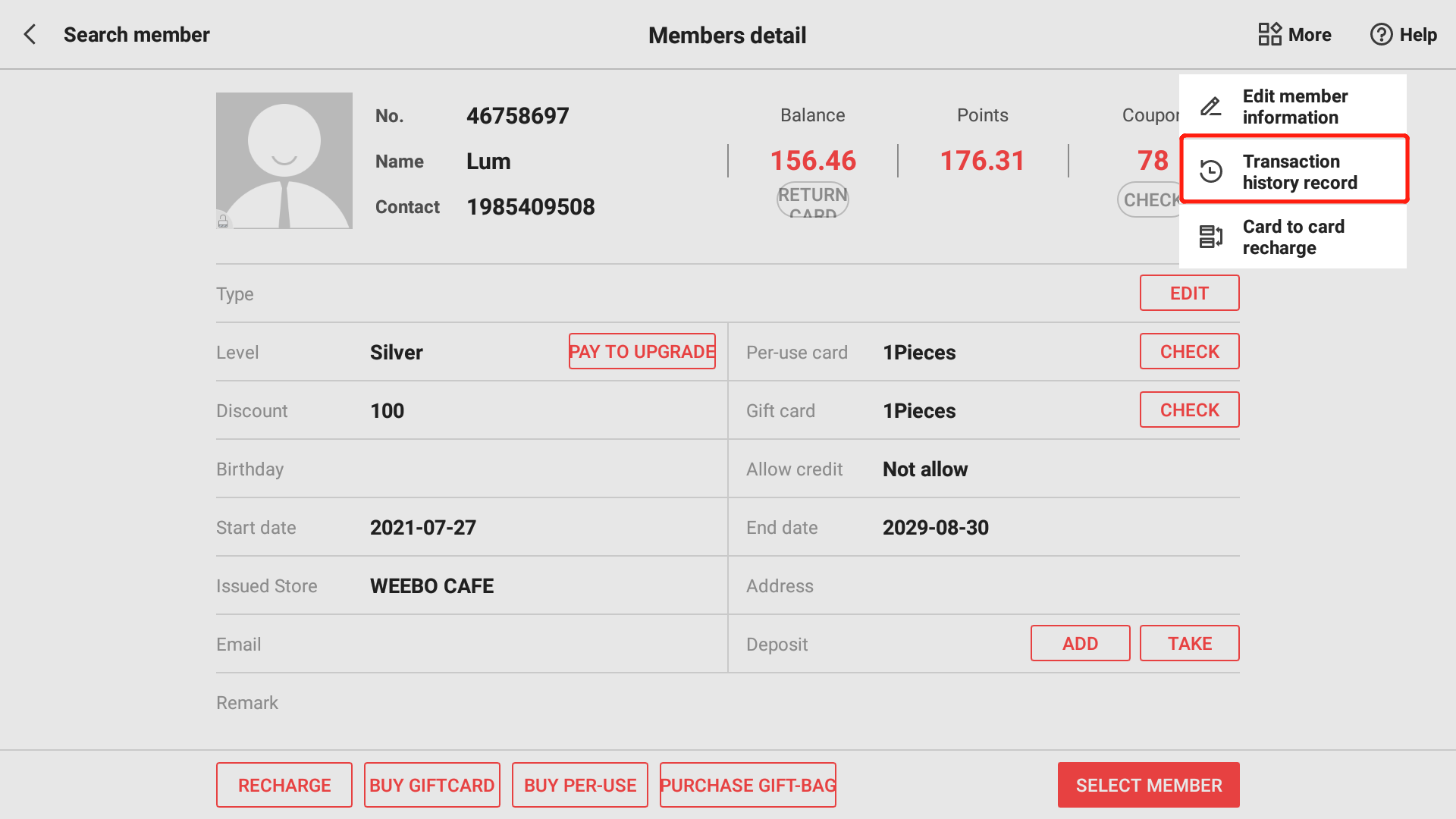Click the Discount value 100

387,411
